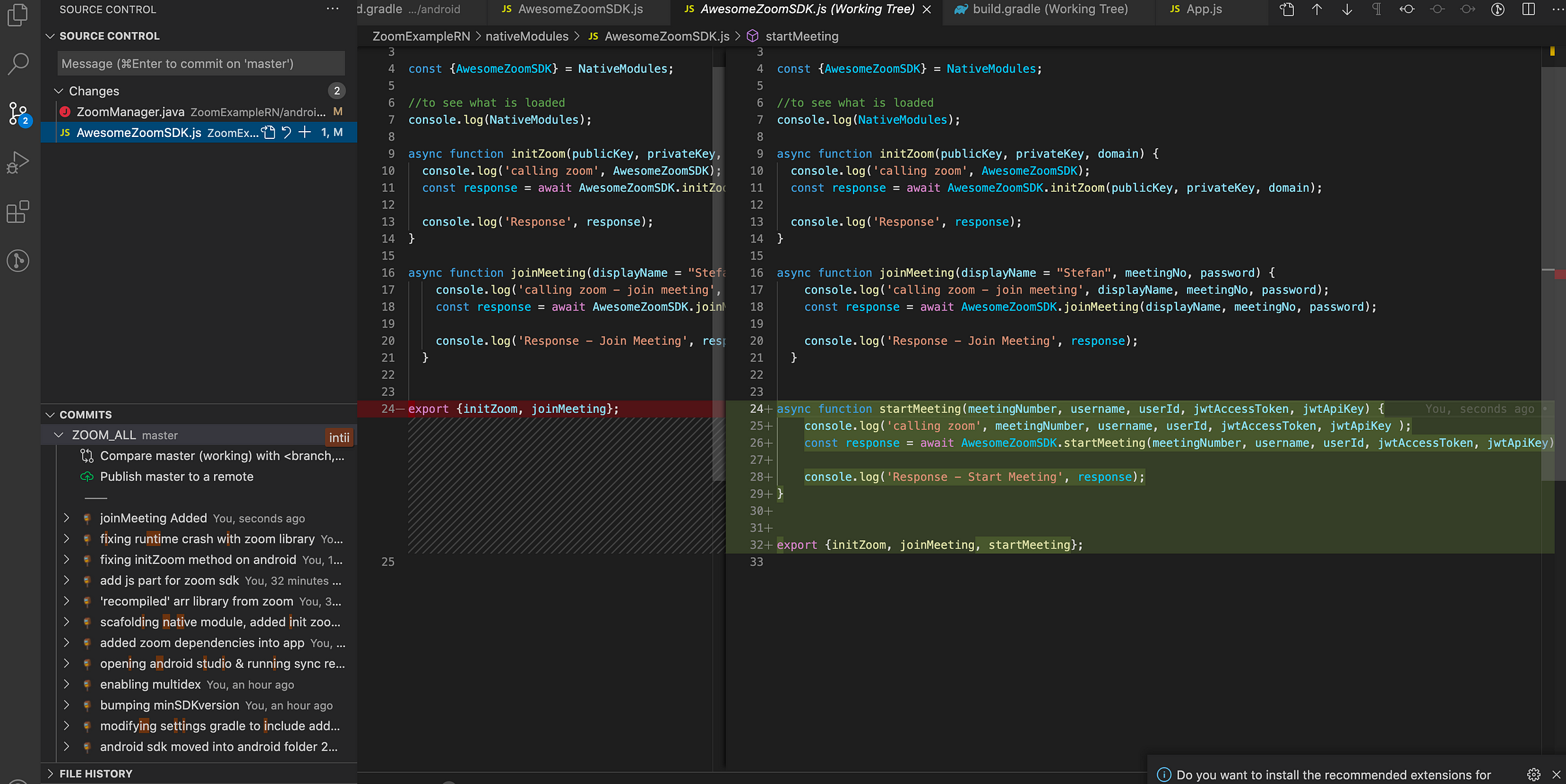Click Publish master to a remote
This screenshot has height=784, width=1566.
pyautogui.click(x=176, y=477)
